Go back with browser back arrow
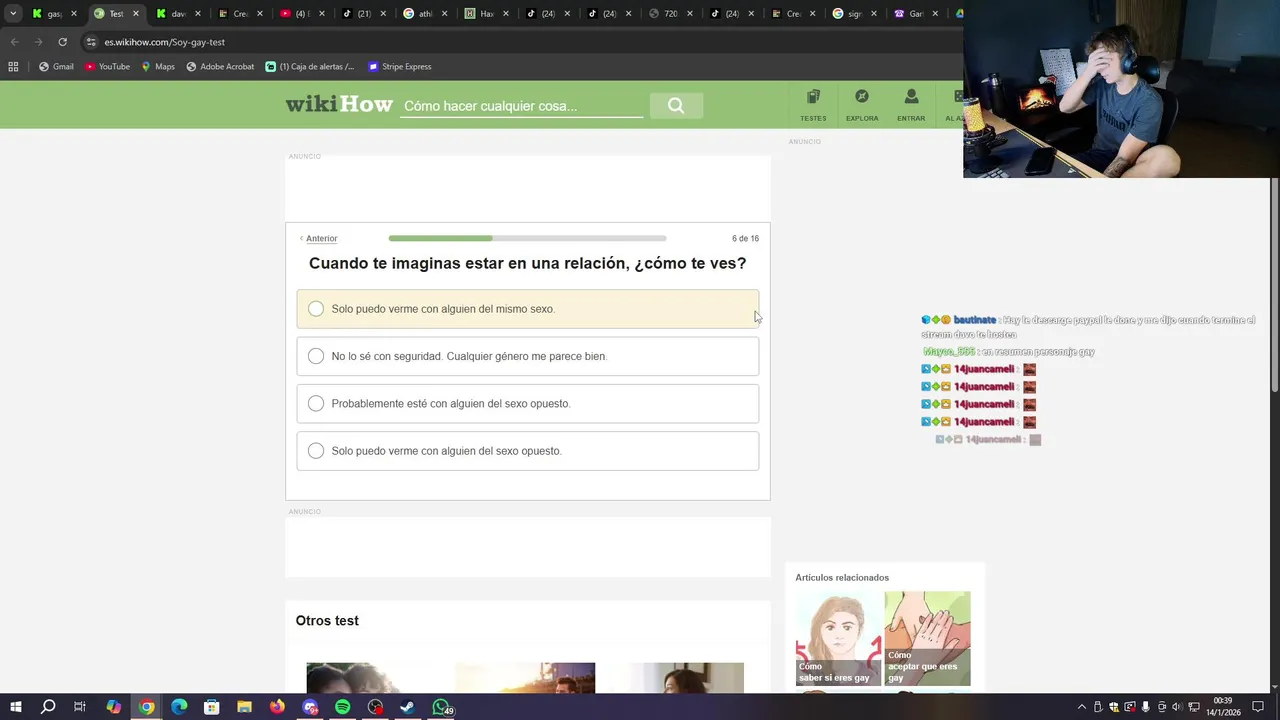The image size is (1280, 720). (14, 42)
